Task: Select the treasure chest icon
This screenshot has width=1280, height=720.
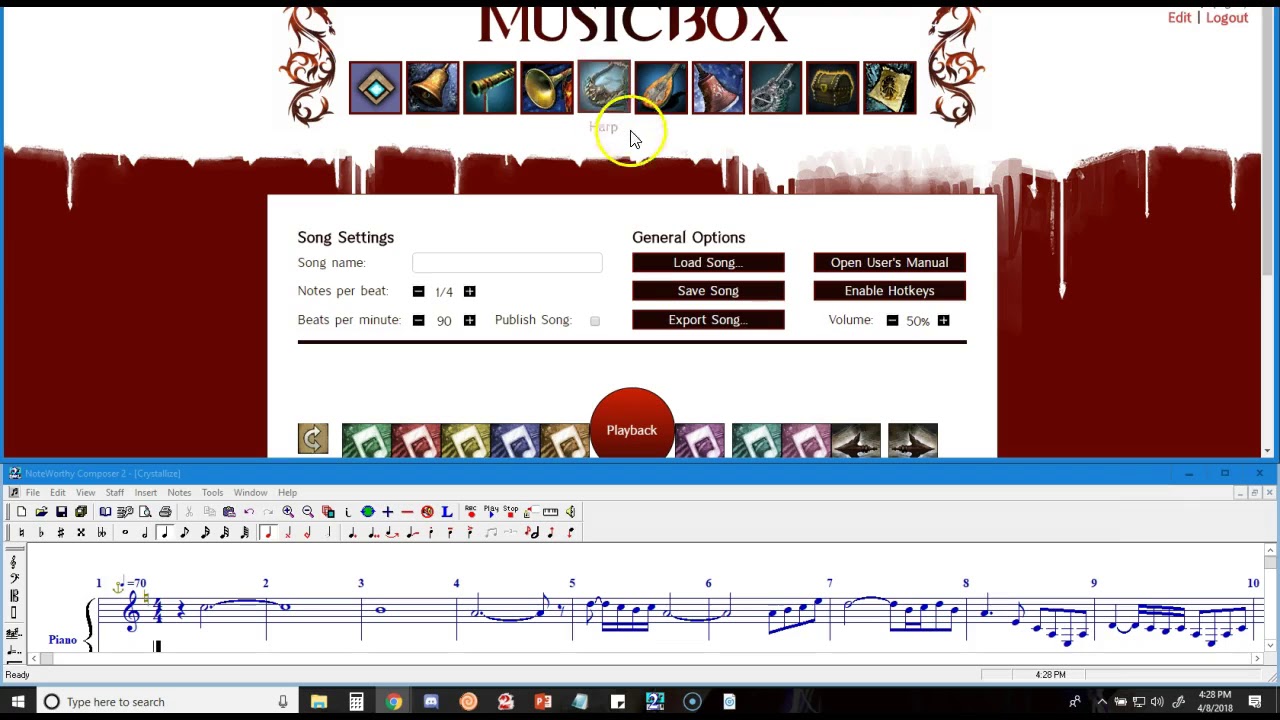Action: pyautogui.click(x=832, y=88)
